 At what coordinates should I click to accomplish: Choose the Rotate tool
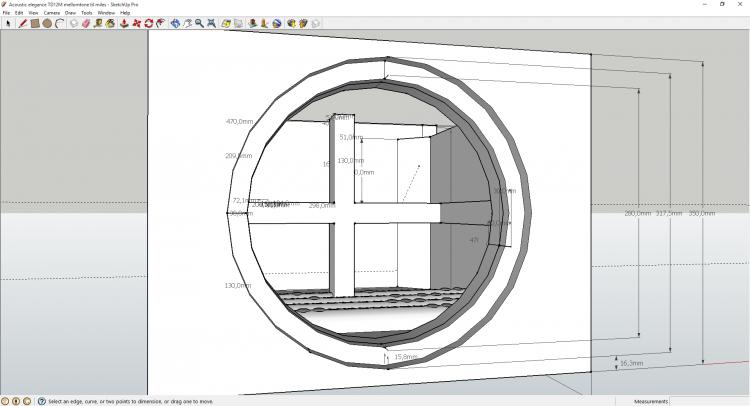click(x=149, y=22)
